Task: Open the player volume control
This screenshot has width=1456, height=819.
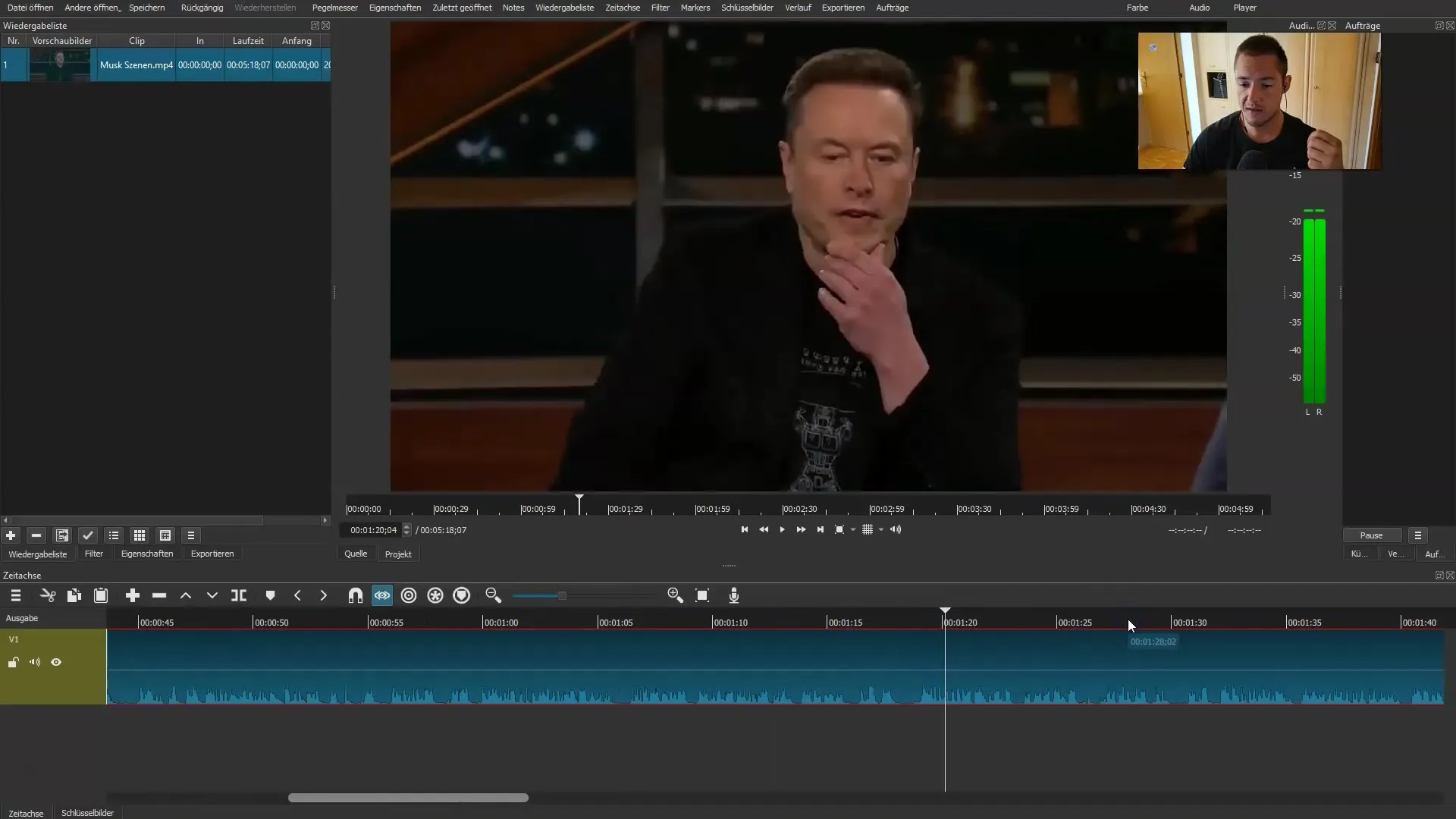Action: pyautogui.click(x=896, y=530)
